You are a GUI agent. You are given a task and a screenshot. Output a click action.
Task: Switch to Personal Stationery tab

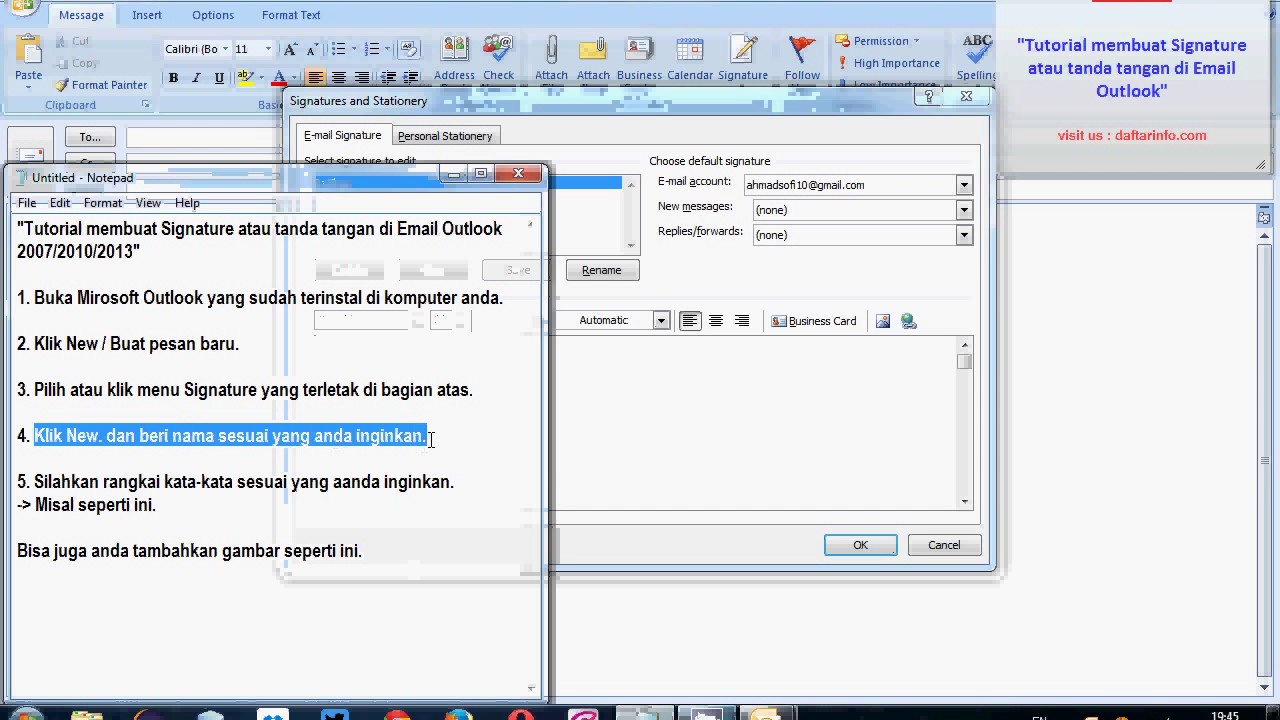445,136
